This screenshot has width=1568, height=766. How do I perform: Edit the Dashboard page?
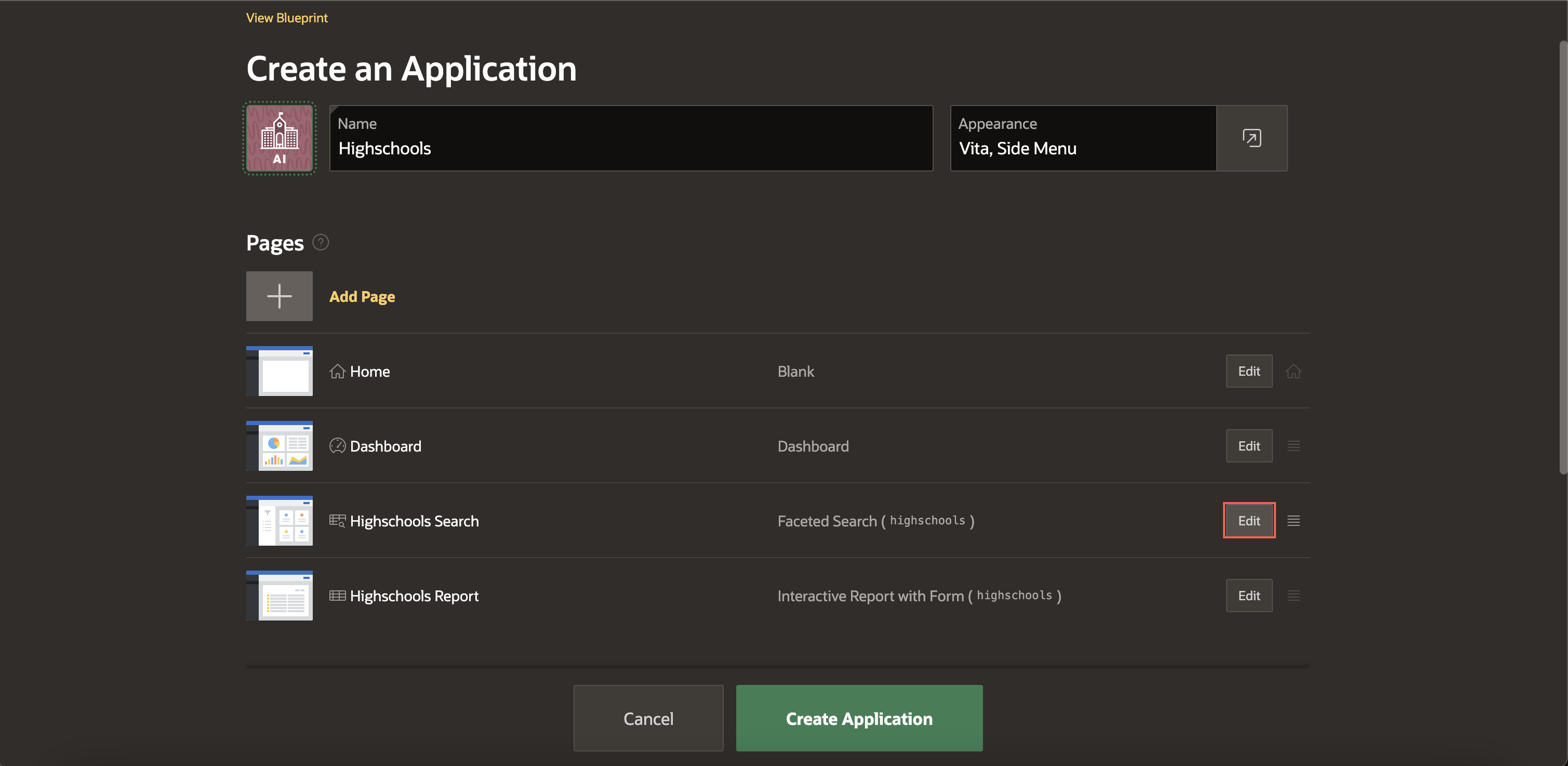pyautogui.click(x=1249, y=446)
